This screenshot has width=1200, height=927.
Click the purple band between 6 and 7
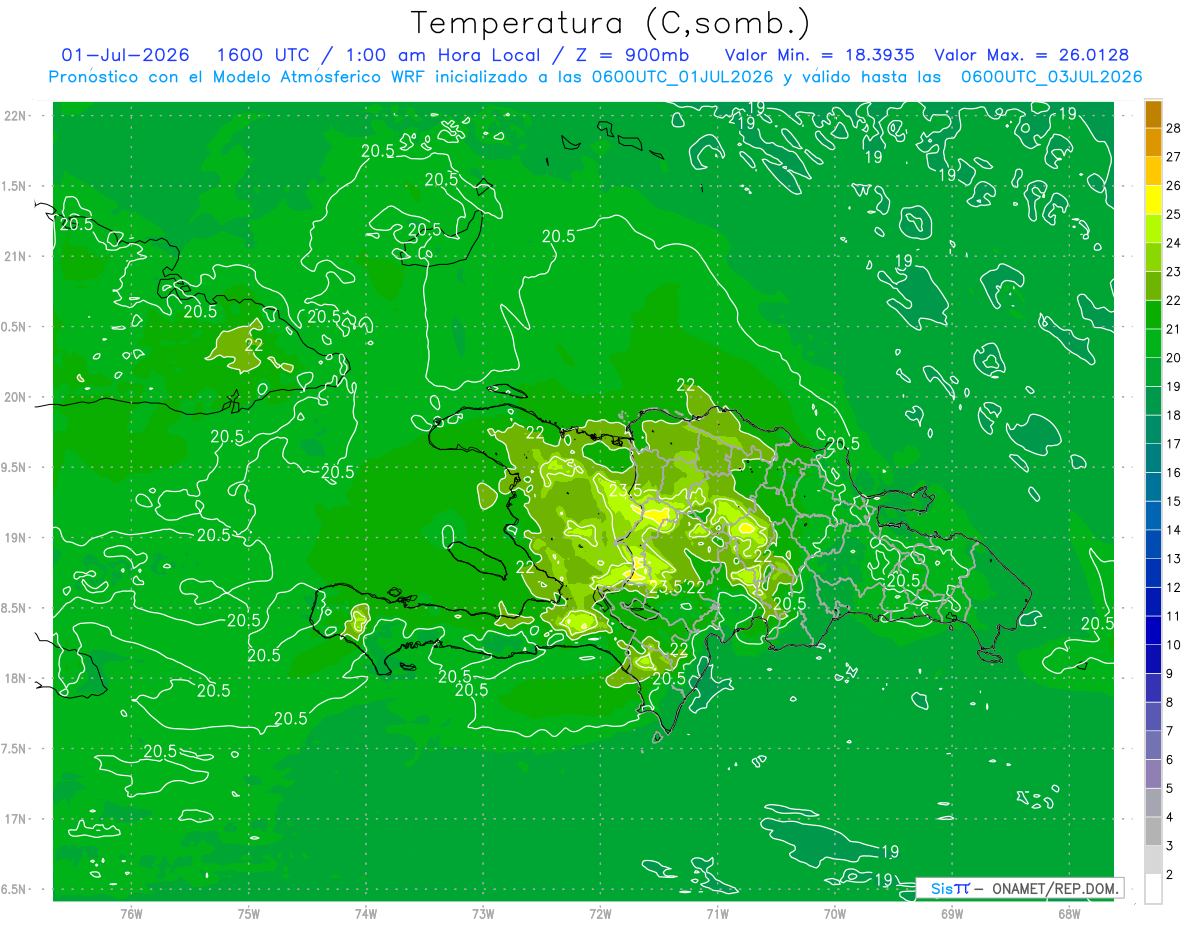[x=1153, y=745]
